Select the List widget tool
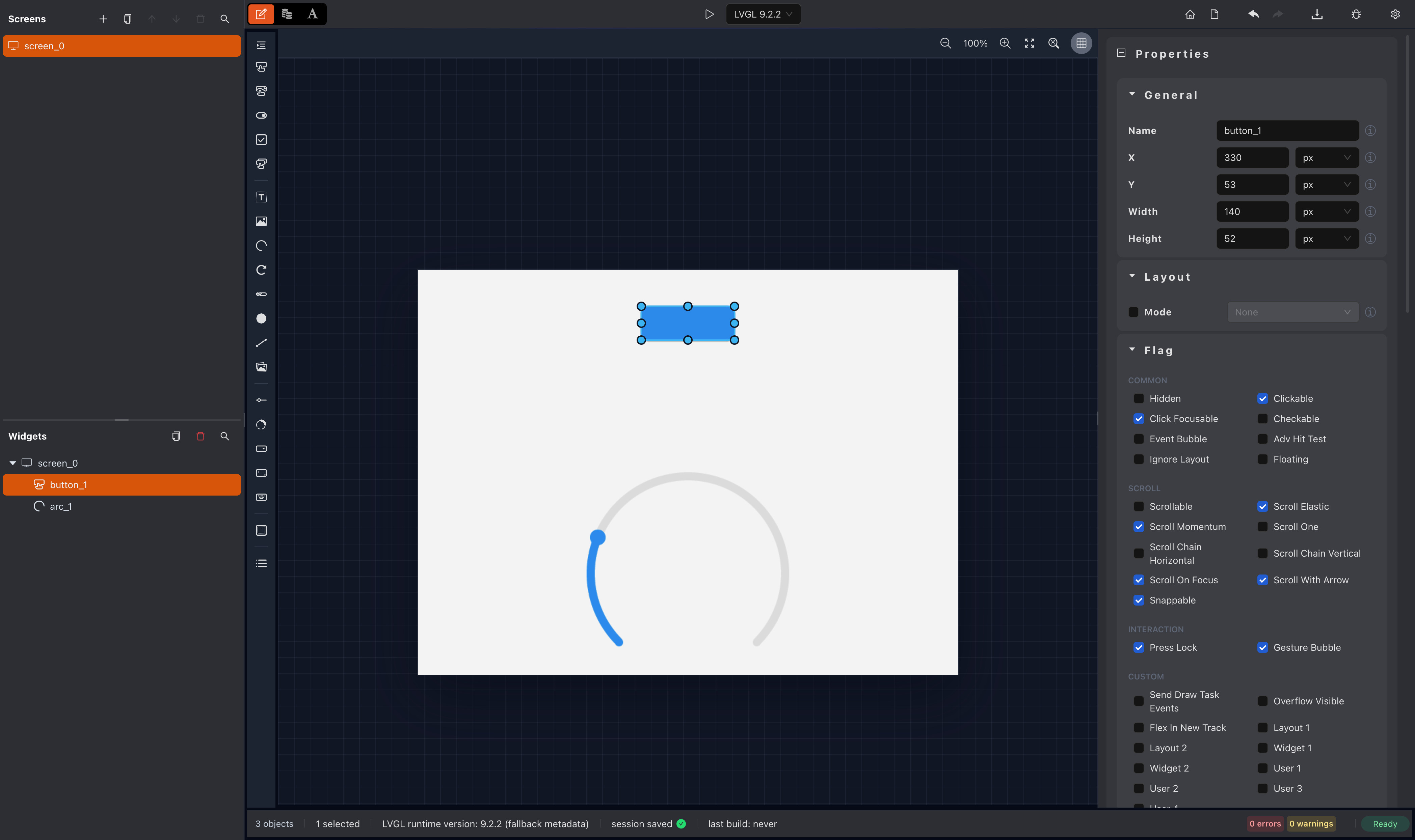 (261, 563)
